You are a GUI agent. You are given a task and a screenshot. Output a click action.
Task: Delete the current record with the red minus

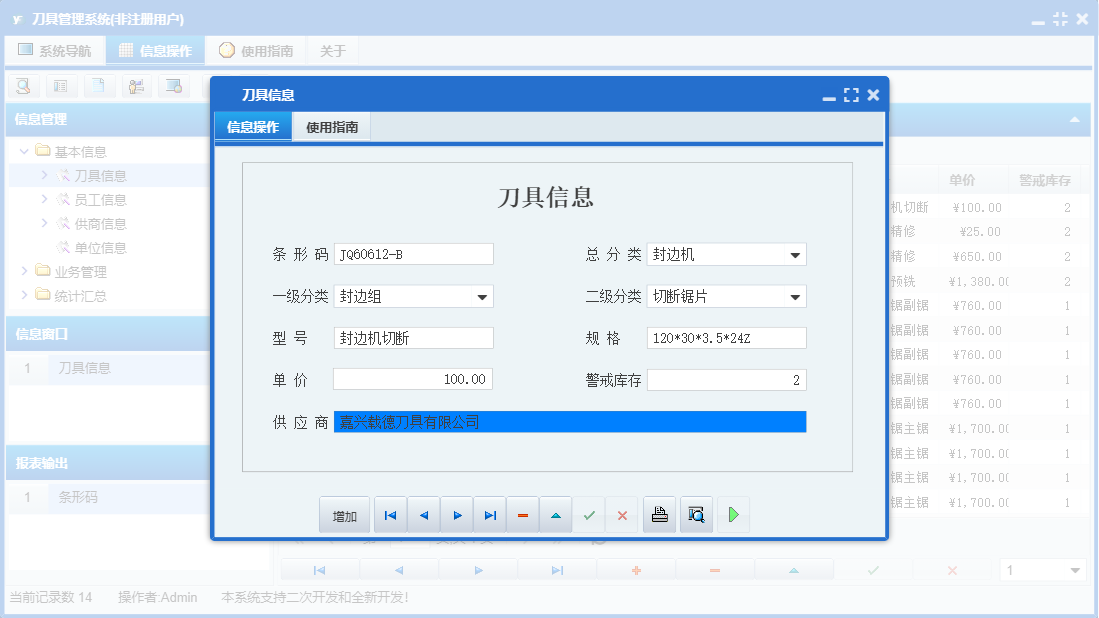522,514
